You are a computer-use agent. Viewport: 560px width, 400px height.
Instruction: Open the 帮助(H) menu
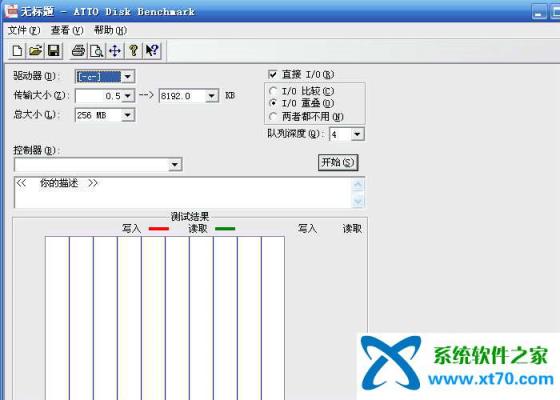tap(110, 30)
